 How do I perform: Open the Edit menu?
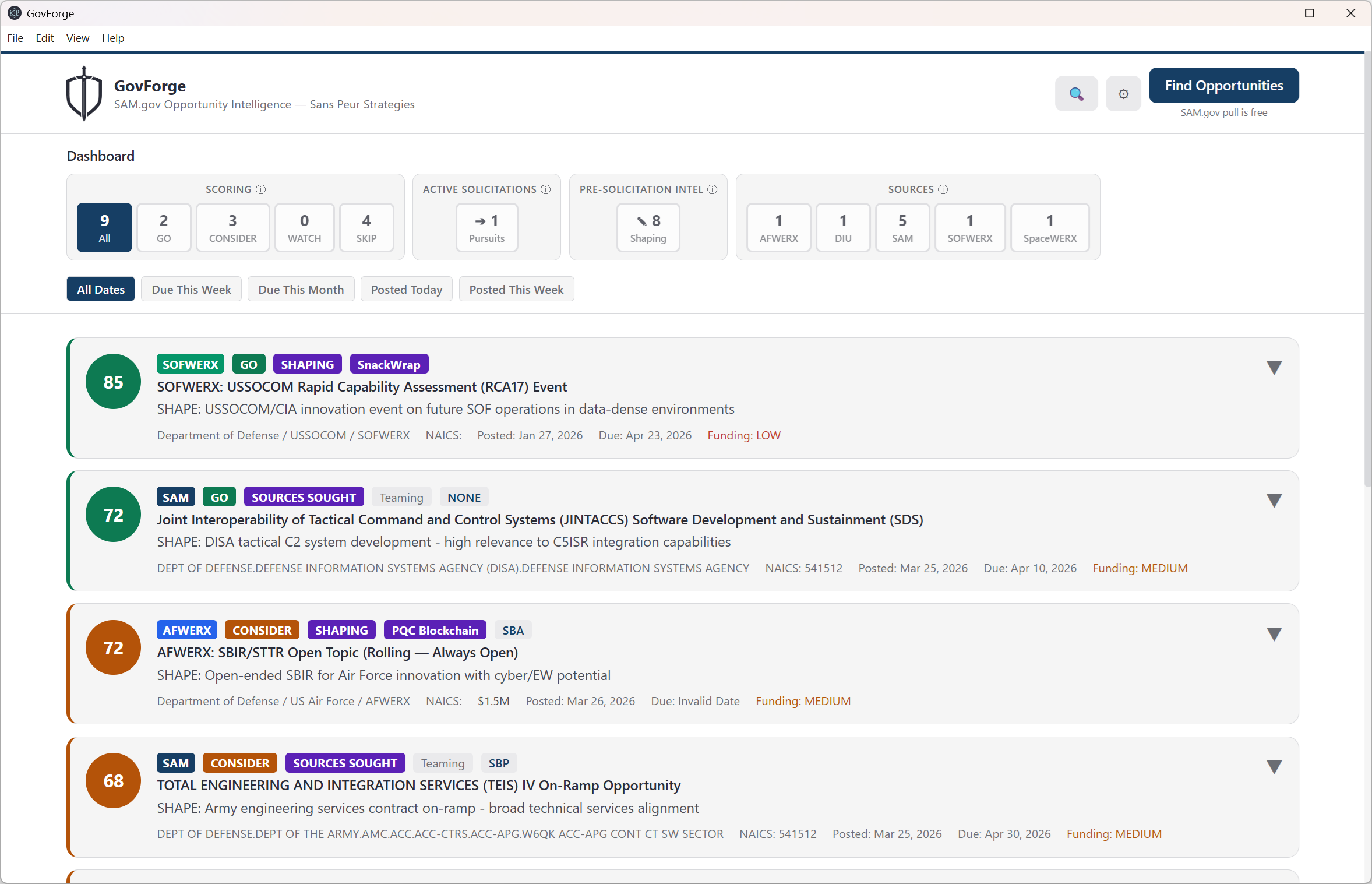(x=44, y=38)
